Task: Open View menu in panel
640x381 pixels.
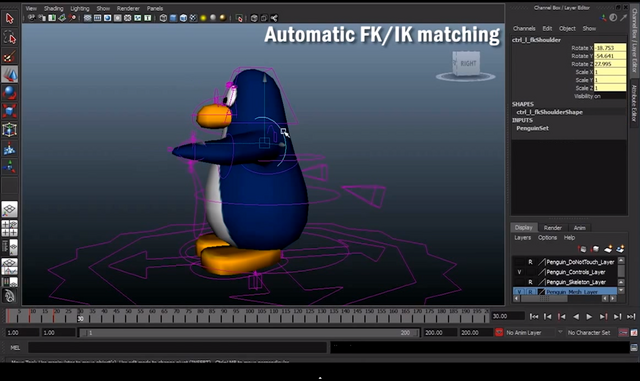Action: point(31,8)
